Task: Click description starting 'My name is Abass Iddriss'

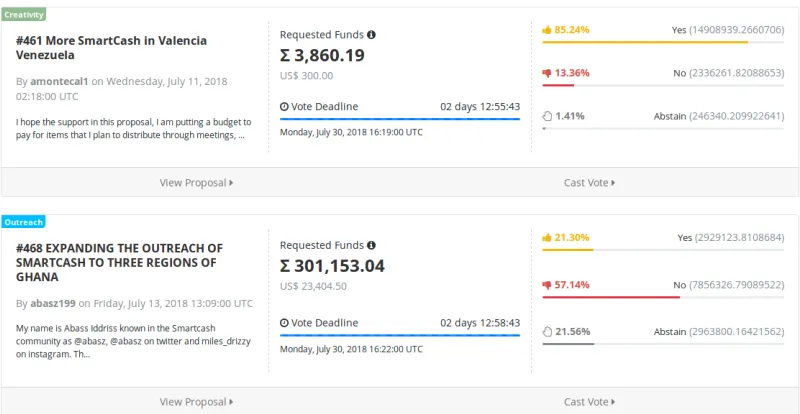Action: 133,341
